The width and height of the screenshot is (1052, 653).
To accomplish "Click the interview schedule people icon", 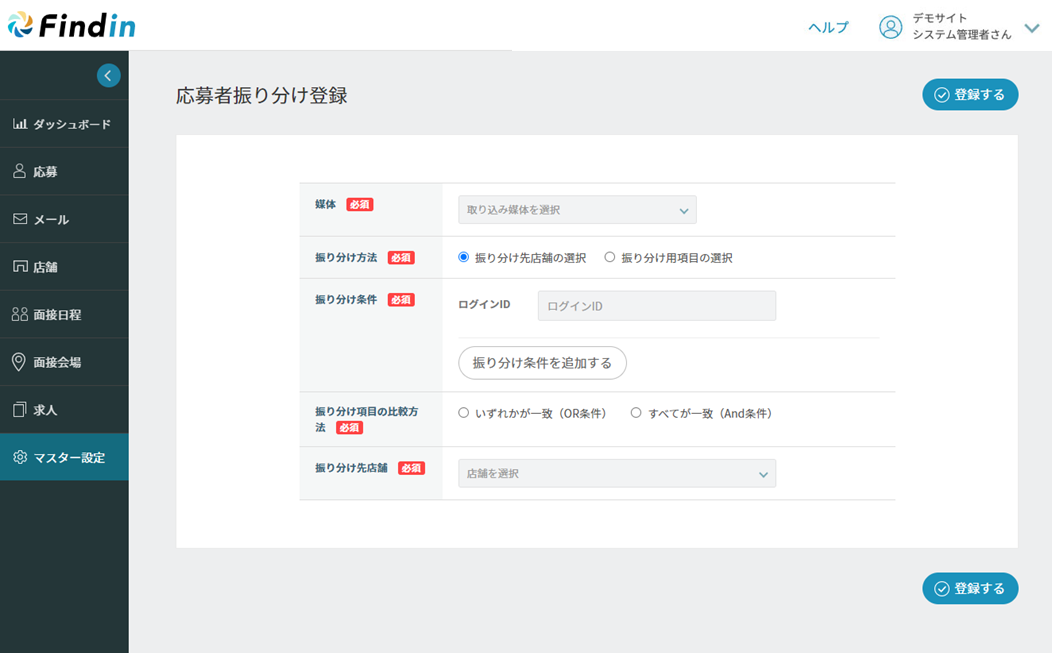I will (x=20, y=314).
